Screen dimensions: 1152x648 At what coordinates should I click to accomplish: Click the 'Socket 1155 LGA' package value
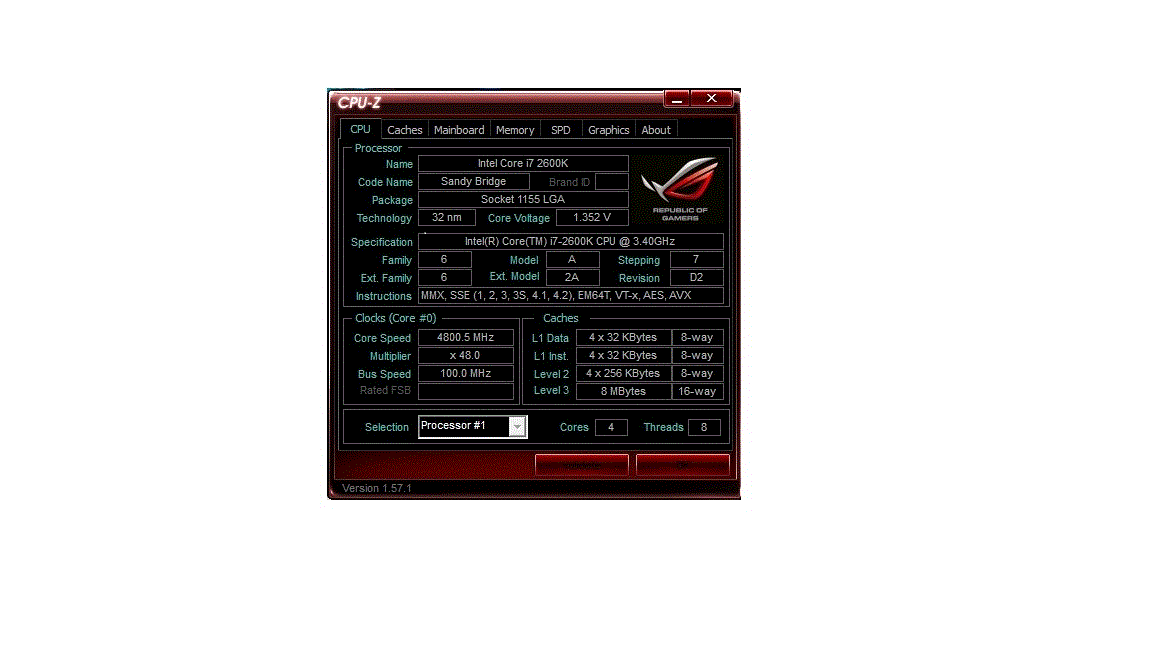point(523,199)
